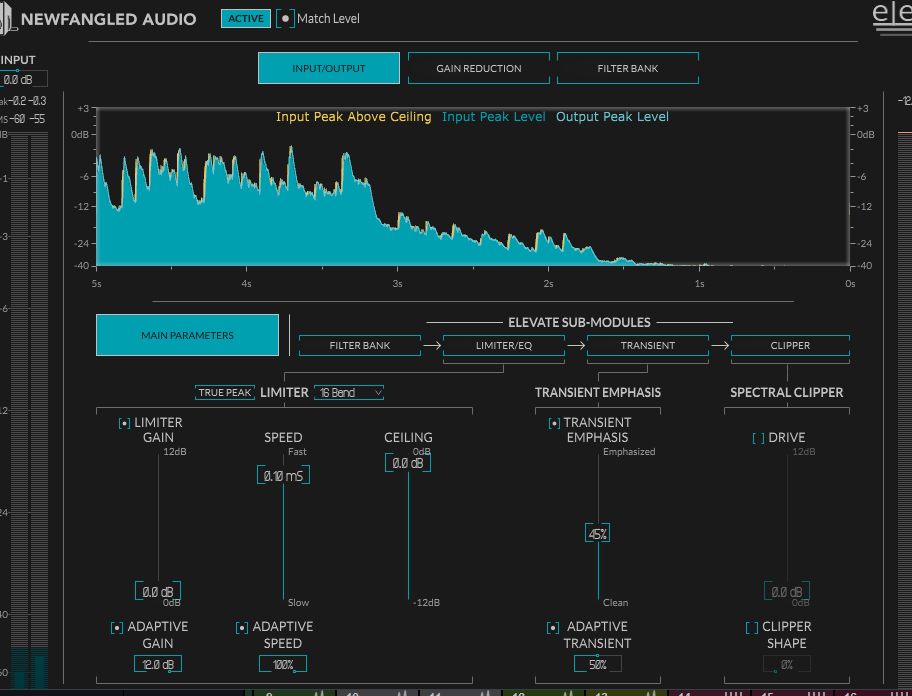Toggle the TRUE PEAK button
The height and width of the screenshot is (696, 912).
pyautogui.click(x=225, y=392)
